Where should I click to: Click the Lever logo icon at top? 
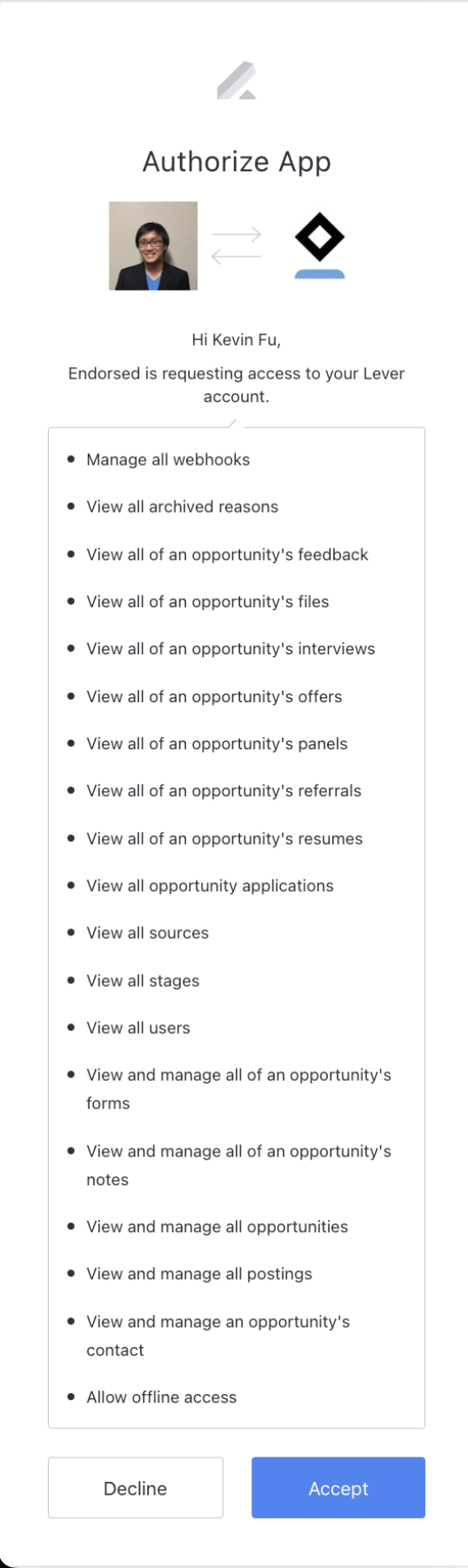pyautogui.click(x=237, y=81)
